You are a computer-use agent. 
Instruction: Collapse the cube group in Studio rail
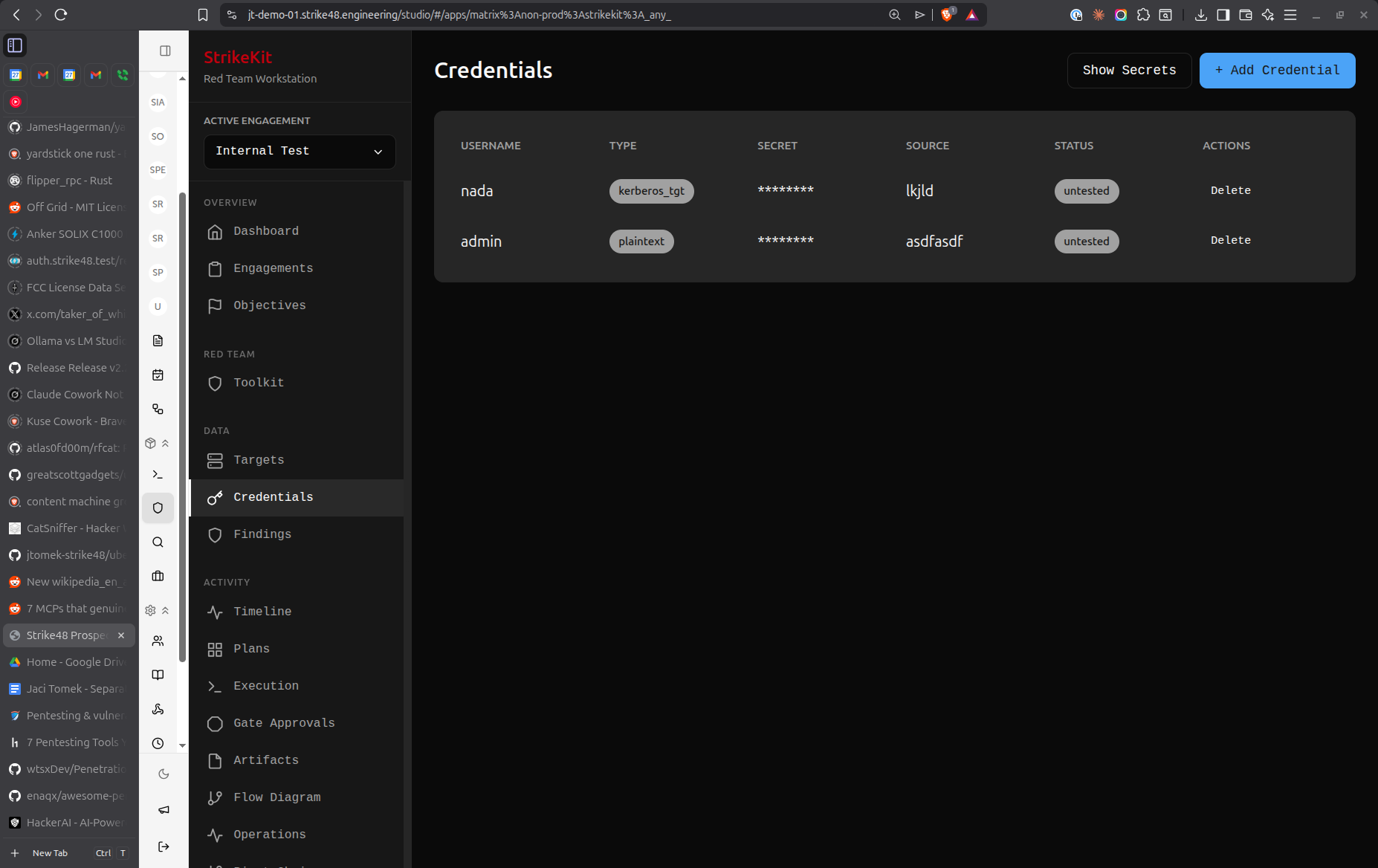point(158,443)
